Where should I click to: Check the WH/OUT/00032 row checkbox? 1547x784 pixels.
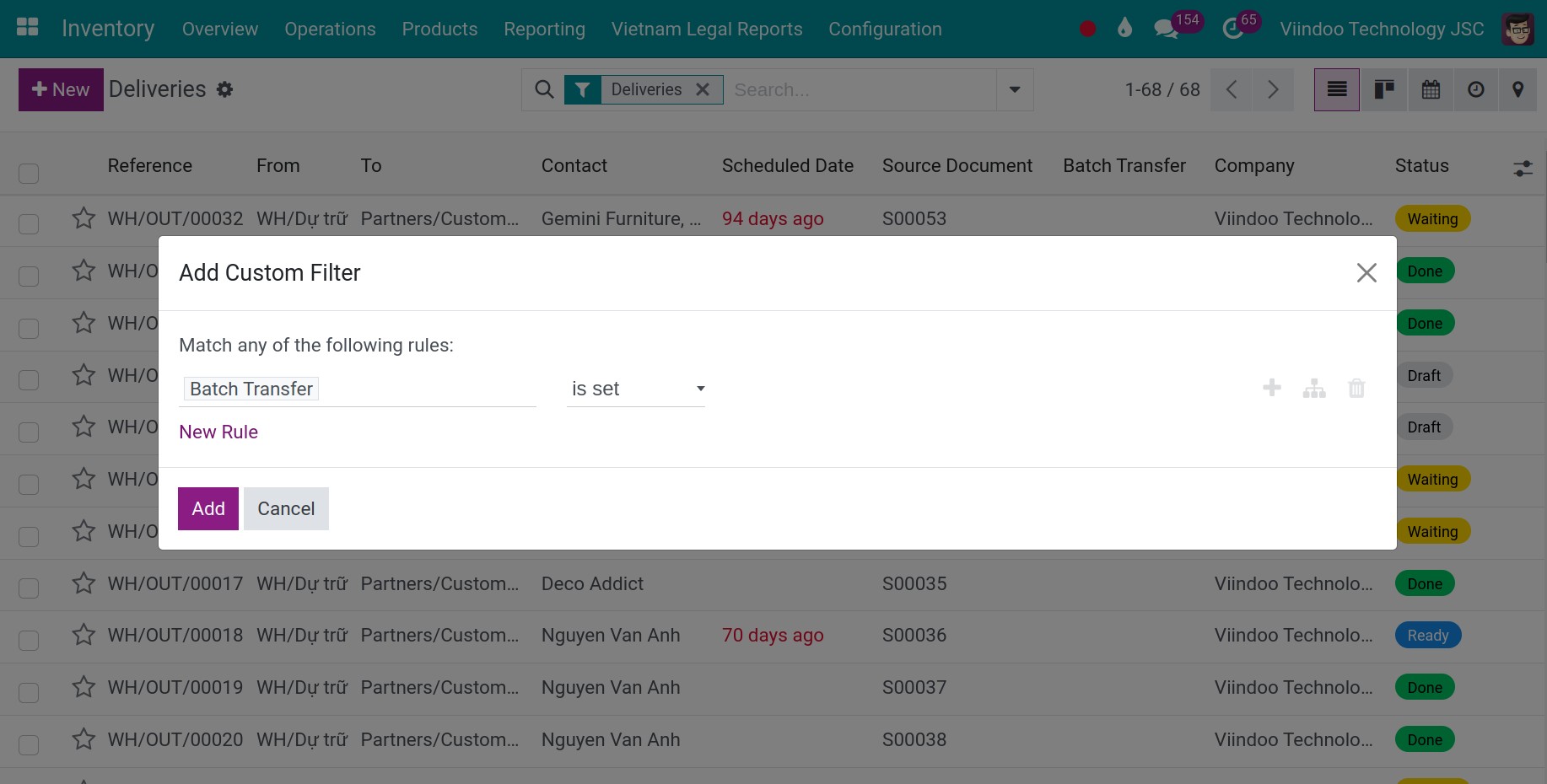point(29,224)
